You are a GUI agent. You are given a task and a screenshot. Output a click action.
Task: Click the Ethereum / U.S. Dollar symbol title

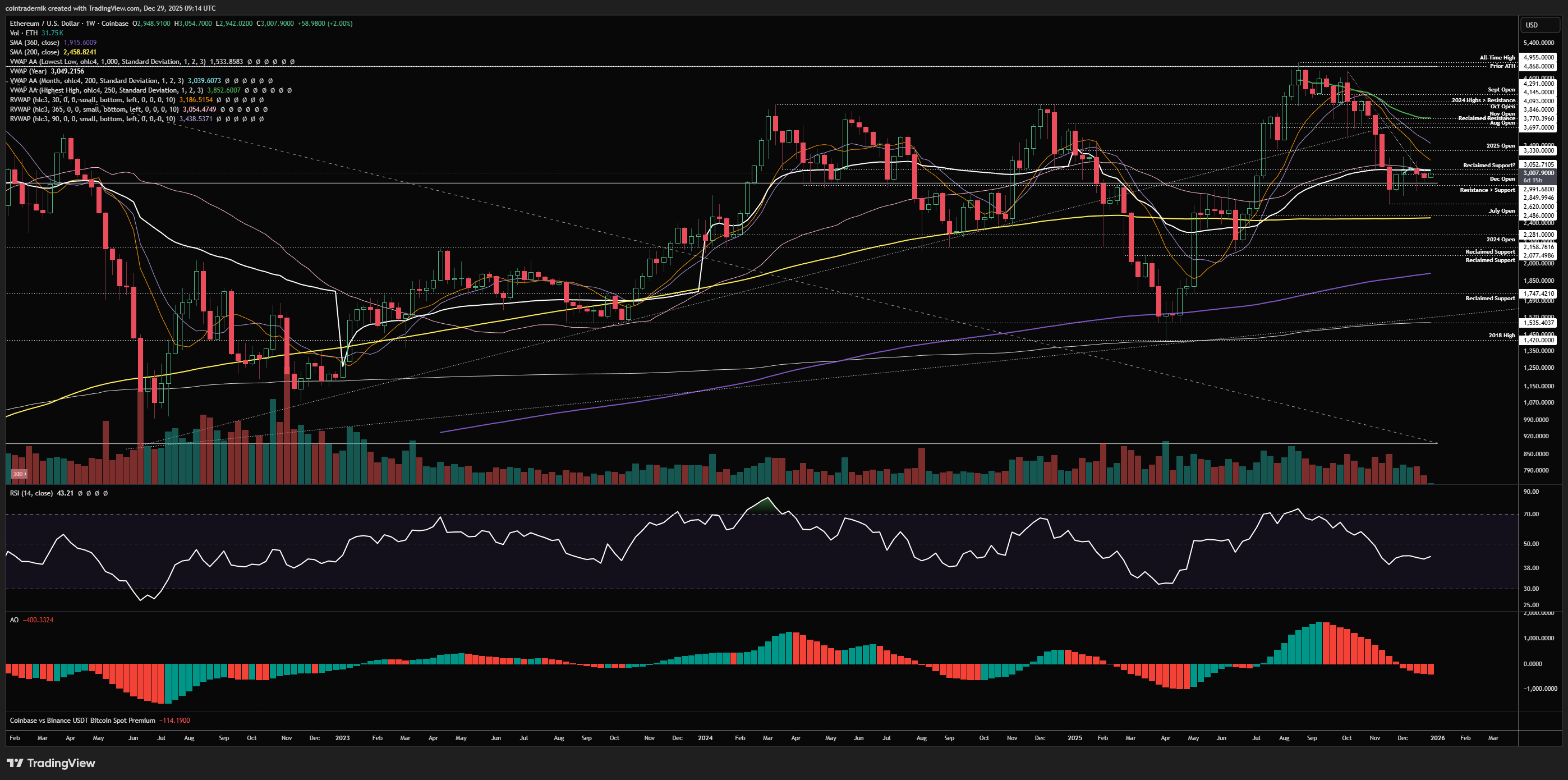44,24
